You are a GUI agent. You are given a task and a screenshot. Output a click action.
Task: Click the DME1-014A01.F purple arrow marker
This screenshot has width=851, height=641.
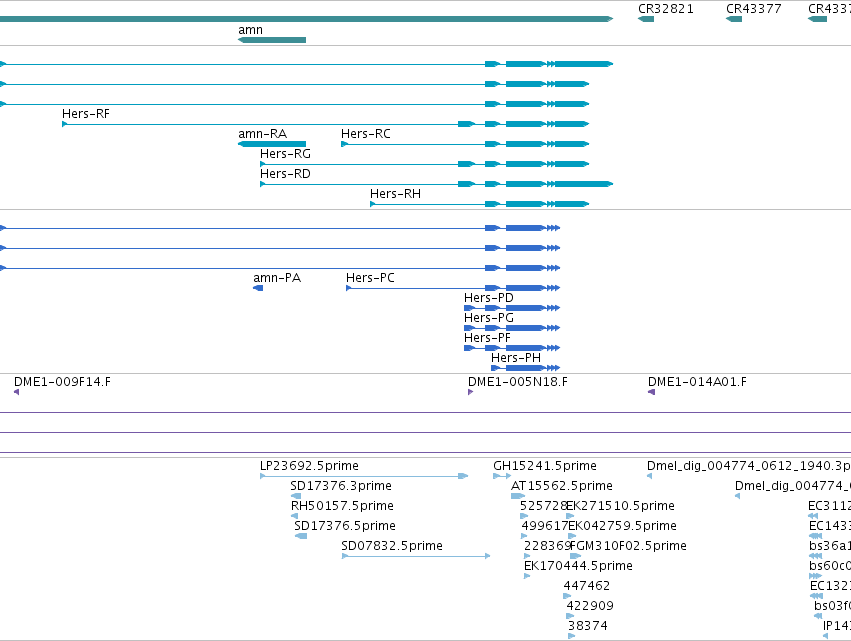[x=651, y=392]
